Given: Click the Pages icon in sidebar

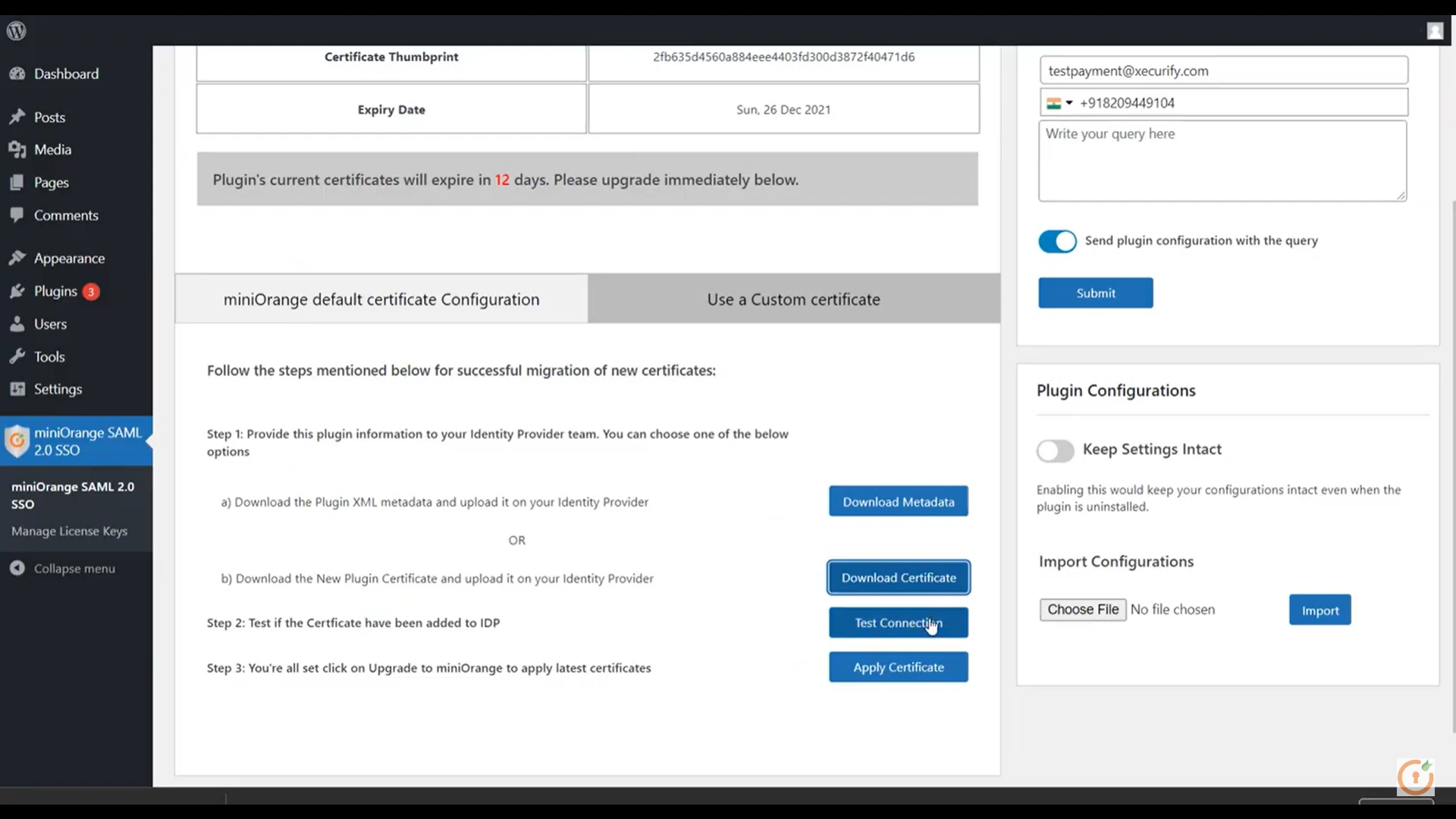Looking at the screenshot, I should pyautogui.click(x=17, y=182).
